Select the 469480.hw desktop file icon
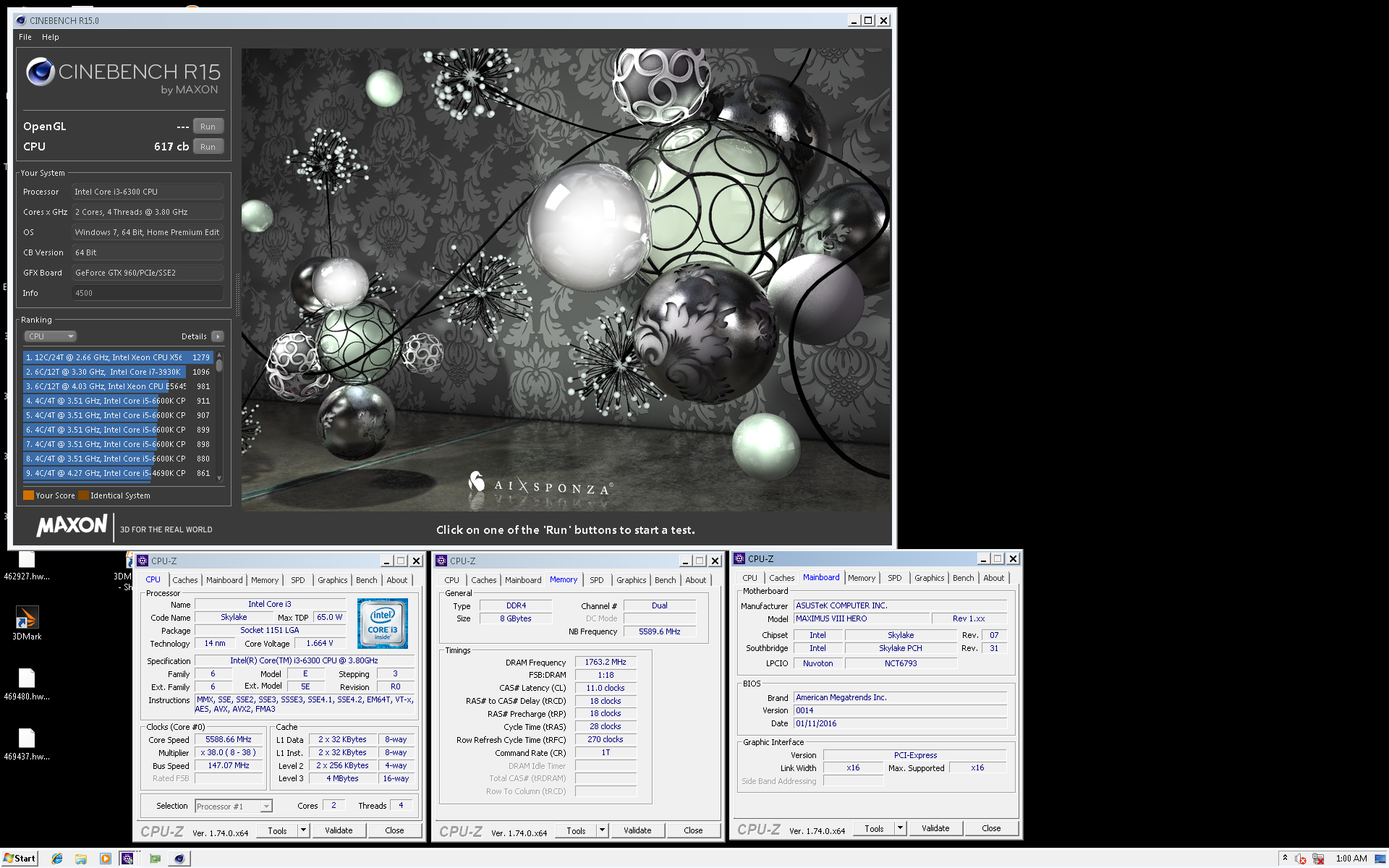1389x868 pixels. click(27, 684)
